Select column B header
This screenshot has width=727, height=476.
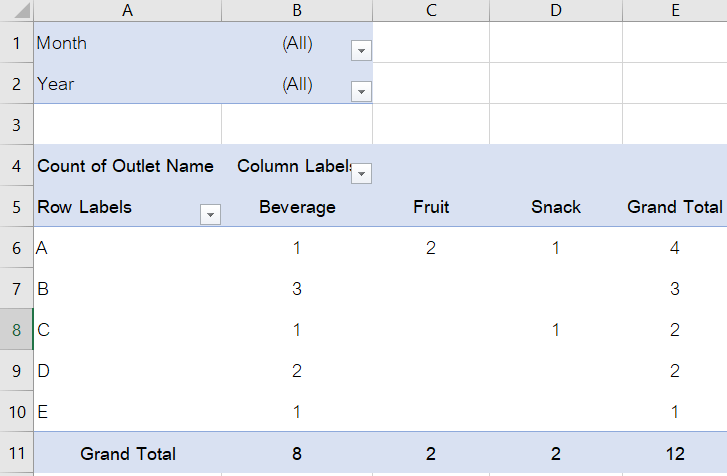click(297, 10)
